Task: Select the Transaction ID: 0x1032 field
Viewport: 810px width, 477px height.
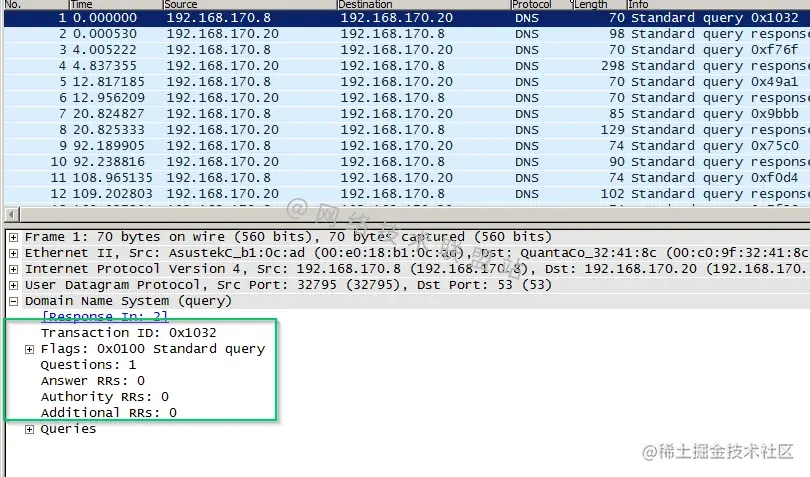Action: (x=129, y=333)
